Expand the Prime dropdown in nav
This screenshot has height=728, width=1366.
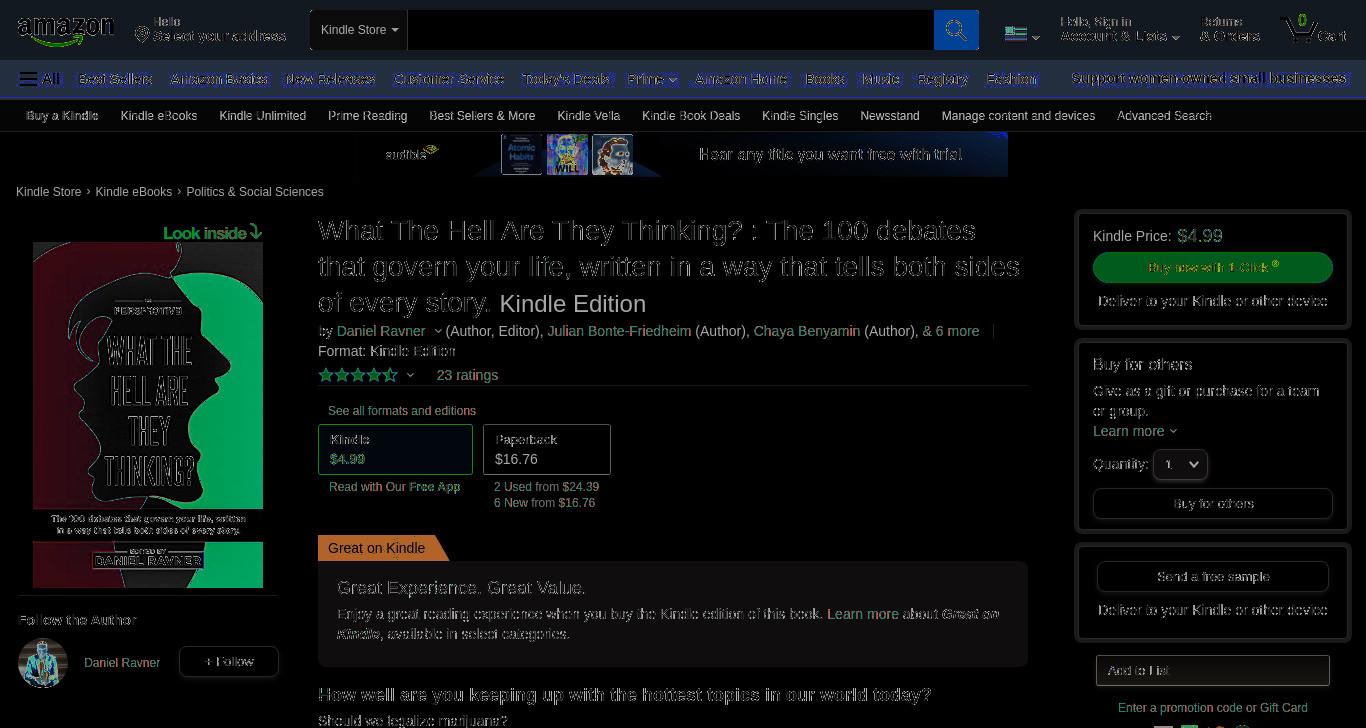652,79
